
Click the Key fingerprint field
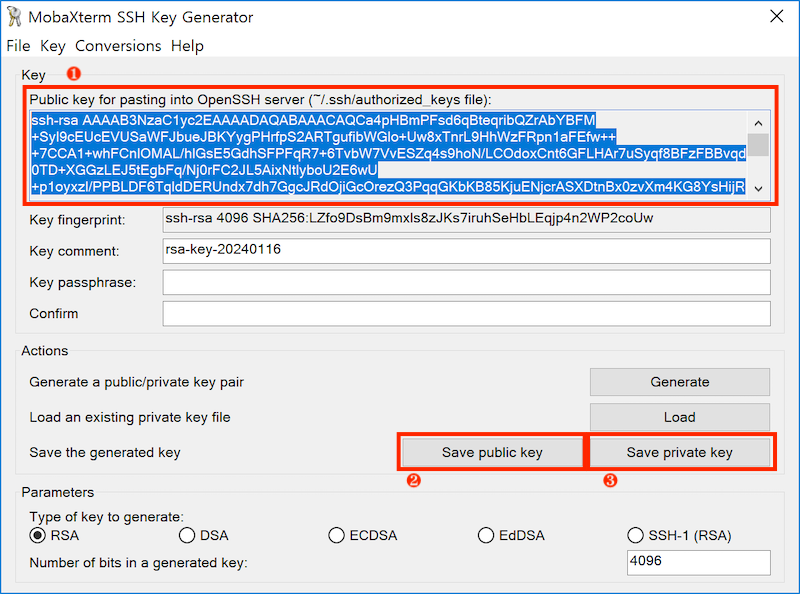[466, 220]
